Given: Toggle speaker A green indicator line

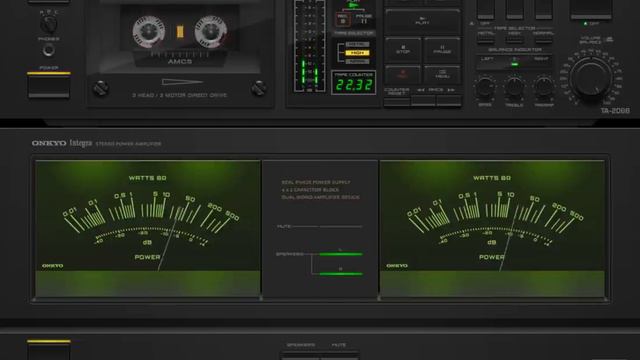Looking at the screenshot, I should click(x=340, y=254).
